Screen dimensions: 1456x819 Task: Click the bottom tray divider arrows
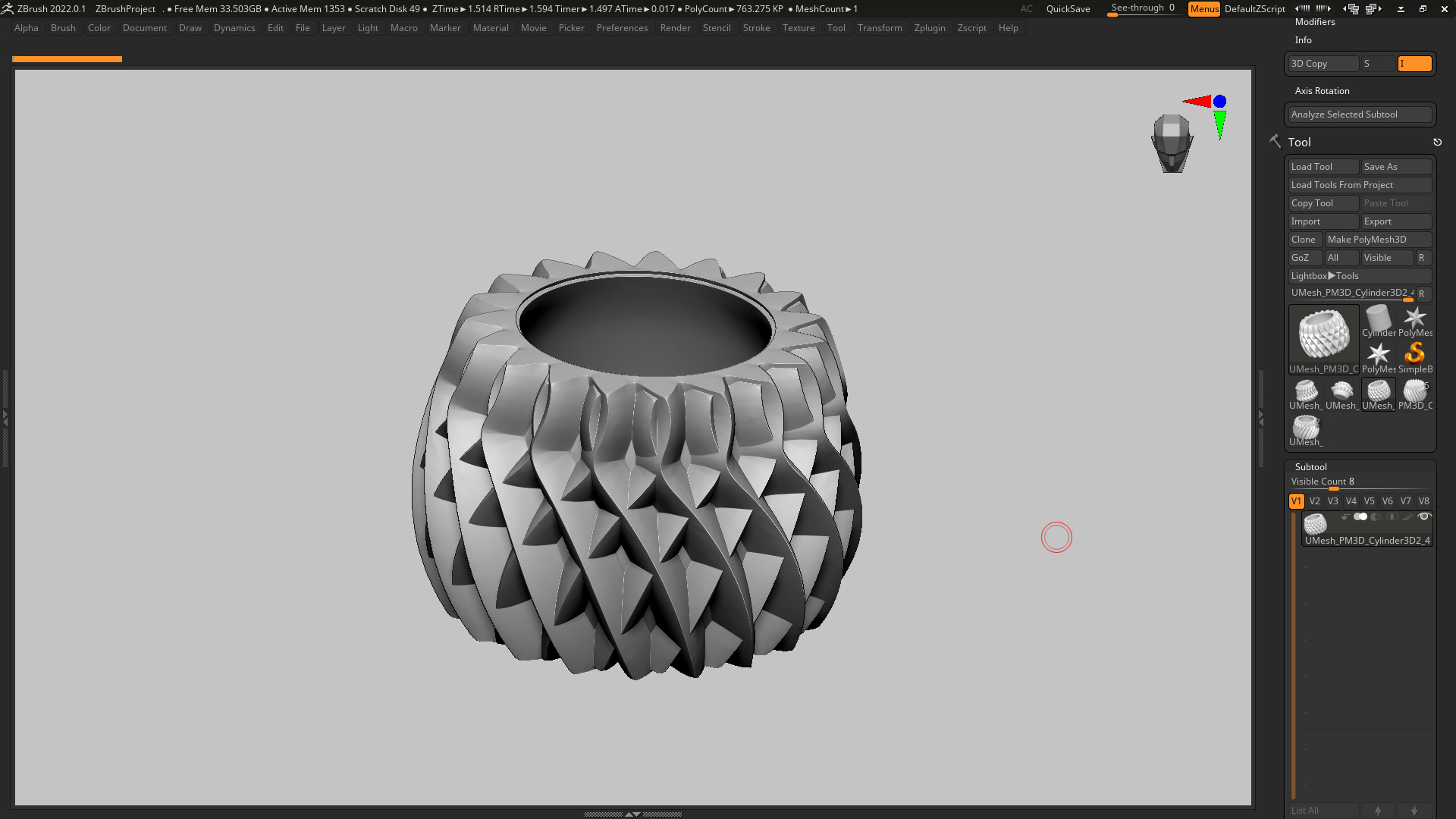[632, 814]
